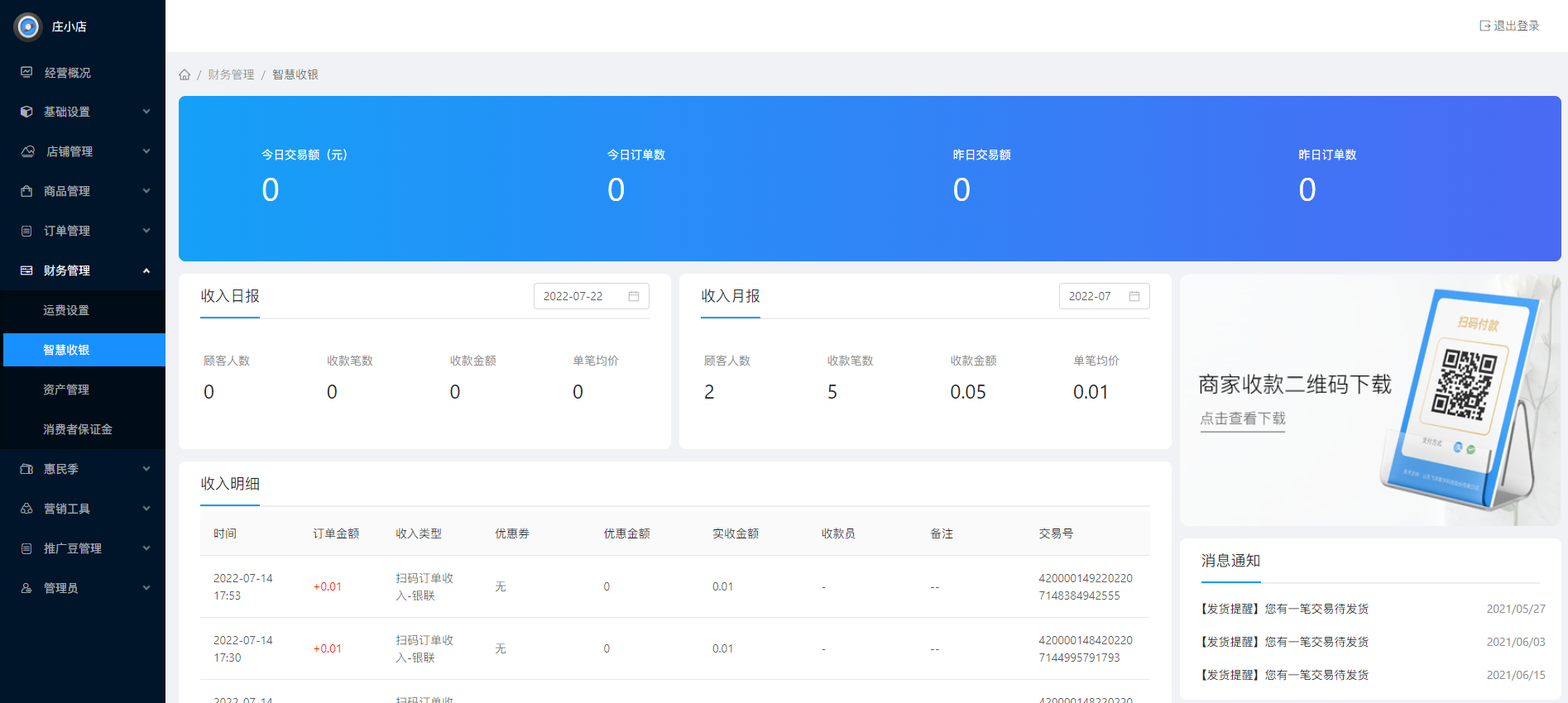Click the 营销工具 icon in sidebar
This screenshot has height=703, width=1568.
26,509
